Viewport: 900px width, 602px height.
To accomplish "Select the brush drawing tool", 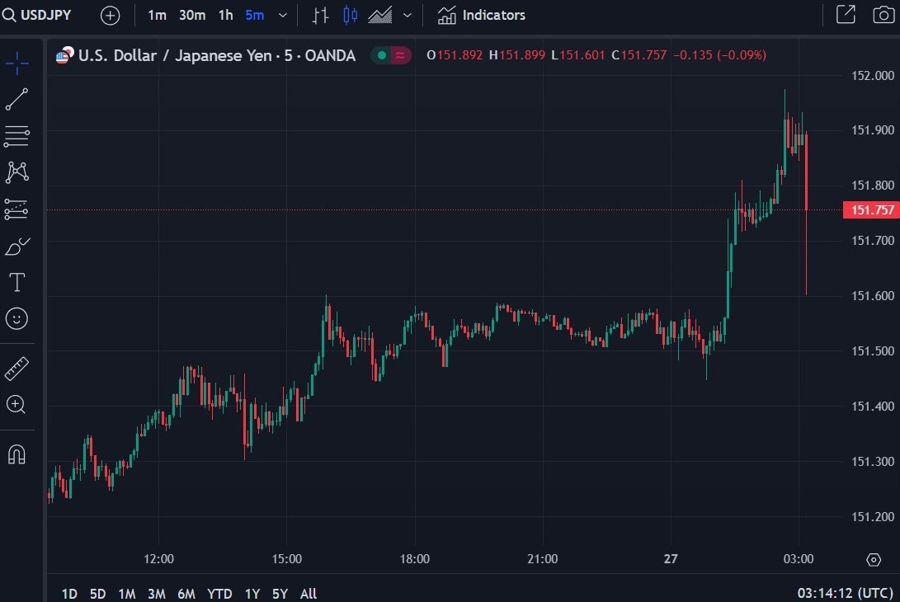I will (x=17, y=246).
